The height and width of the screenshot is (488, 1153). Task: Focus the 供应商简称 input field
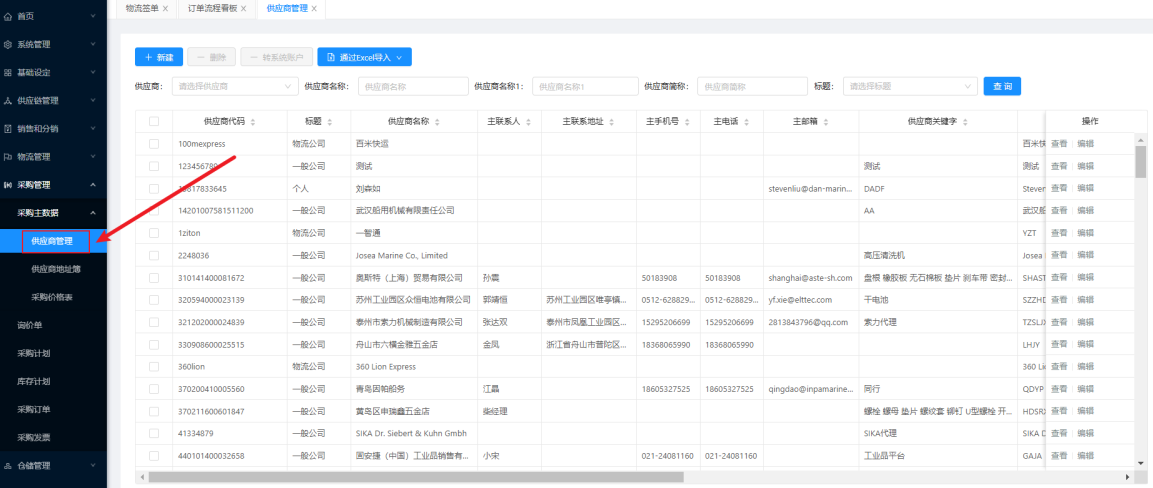(x=751, y=87)
